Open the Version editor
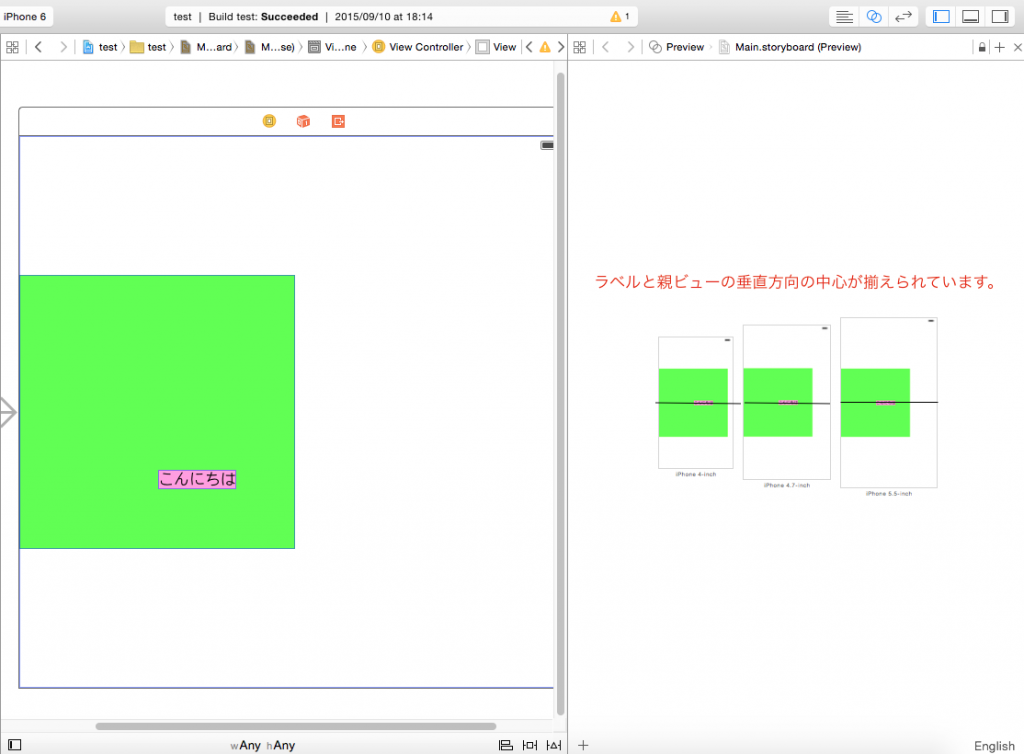 903,17
